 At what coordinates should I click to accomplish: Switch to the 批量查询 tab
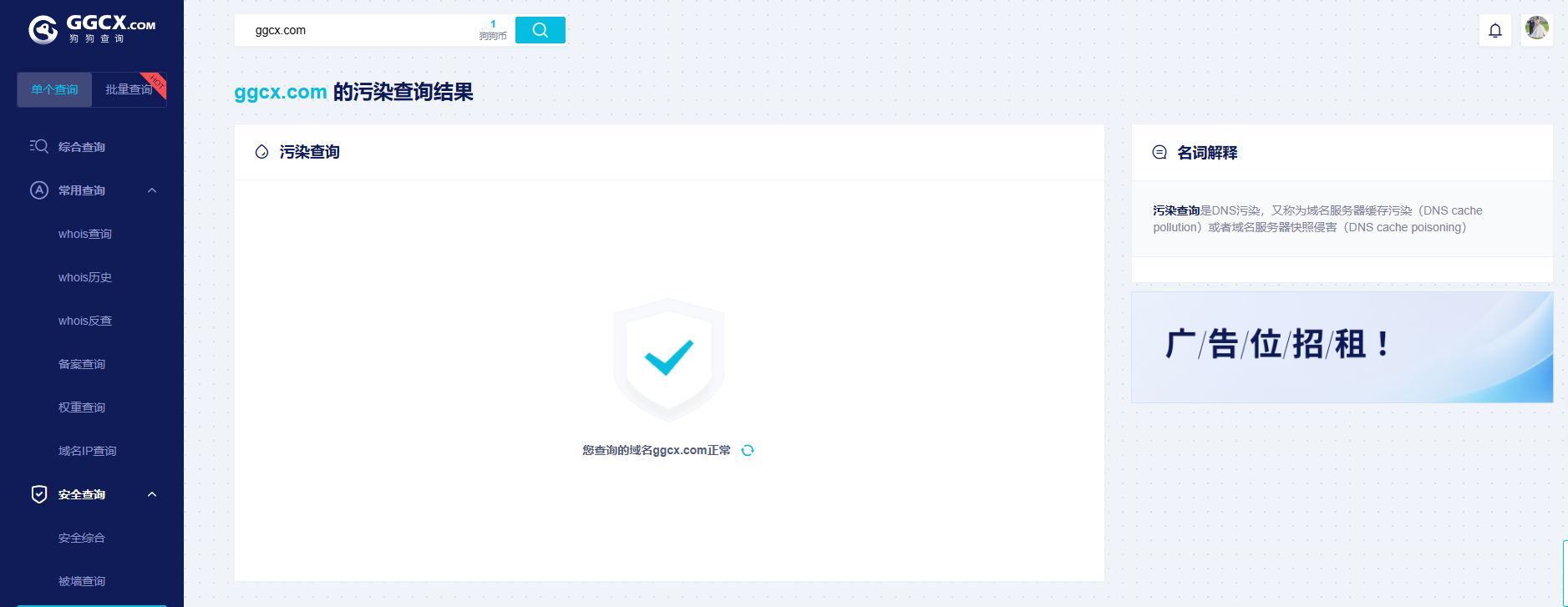(x=129, y=89)
